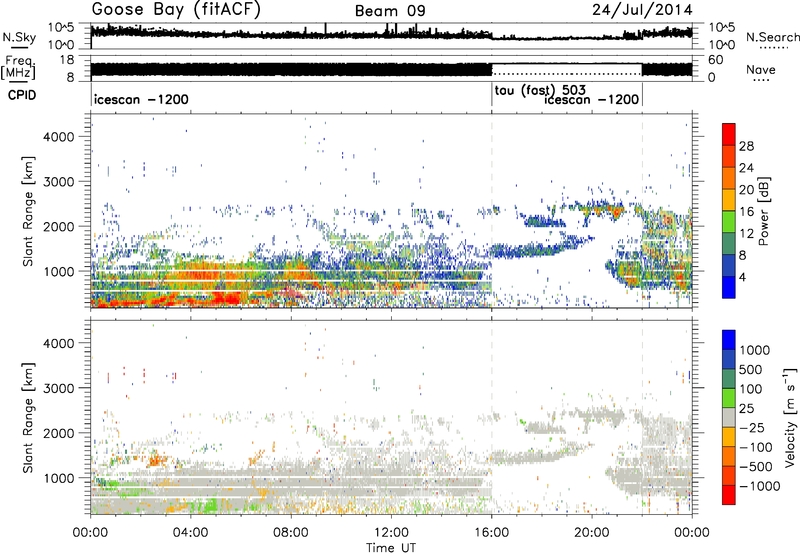Click the 'tau (fast) 503' CPID label
Image resolution: width=800 pixels, height=554 pixels.
click(x=540, y=91)
